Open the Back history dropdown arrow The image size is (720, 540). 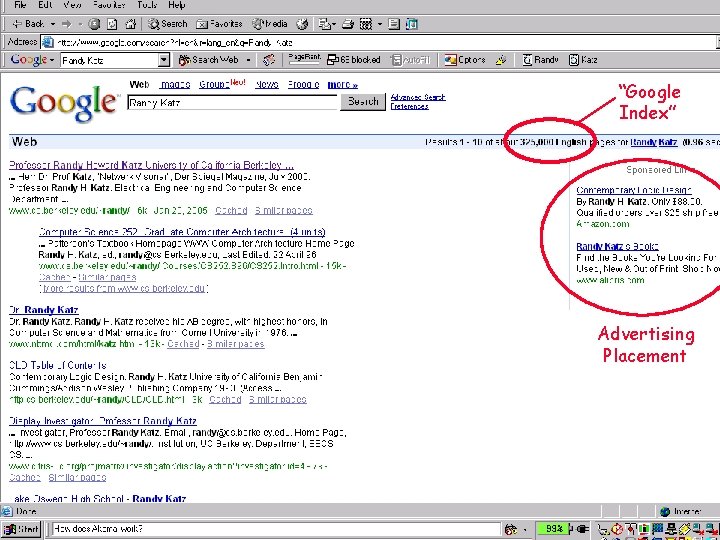(53, 24)
